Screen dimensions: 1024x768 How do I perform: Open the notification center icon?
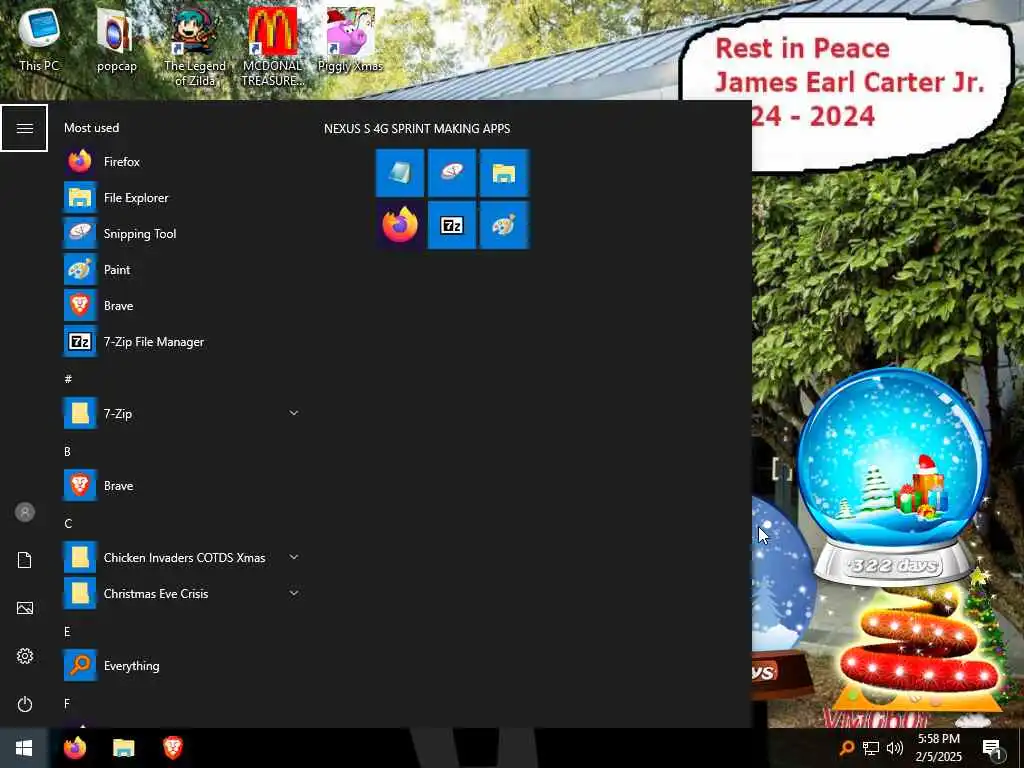coord(992,748)
